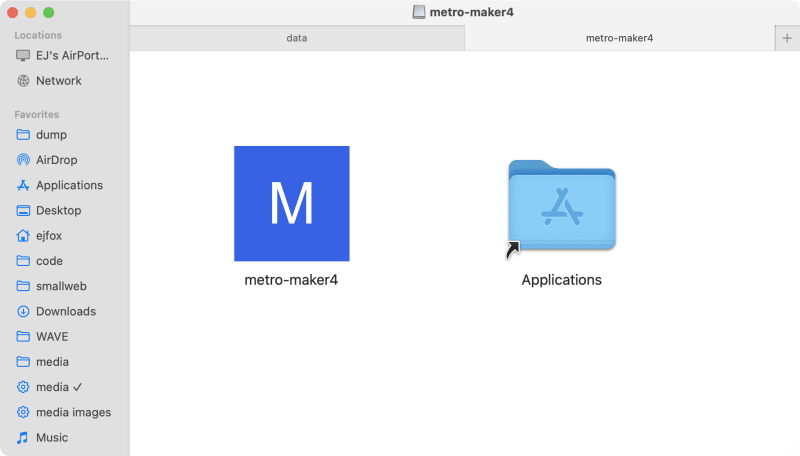
Task: Click the code folder icon
Action: 23,261
